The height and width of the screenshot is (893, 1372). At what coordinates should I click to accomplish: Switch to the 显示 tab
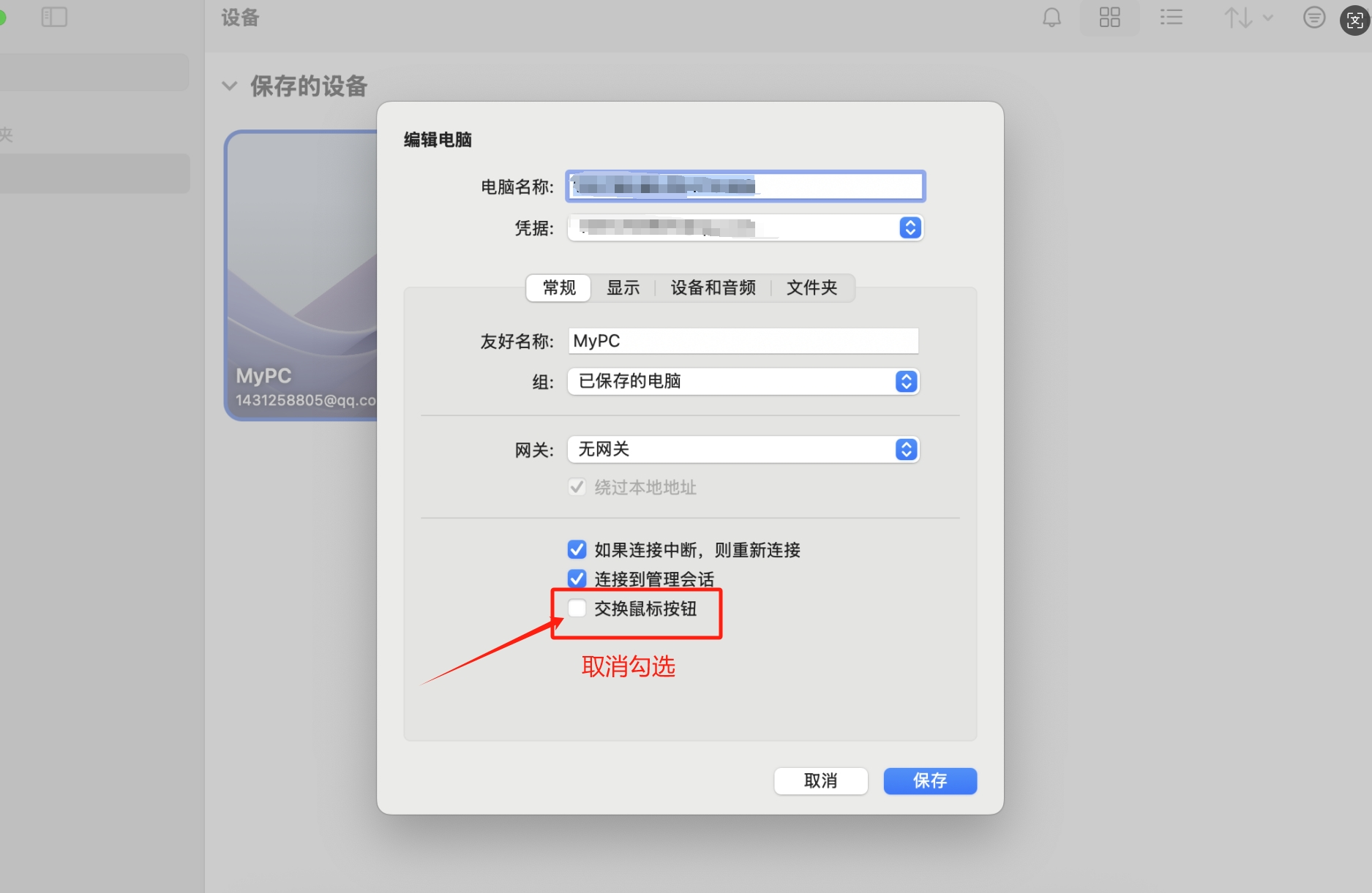point(623,288)
